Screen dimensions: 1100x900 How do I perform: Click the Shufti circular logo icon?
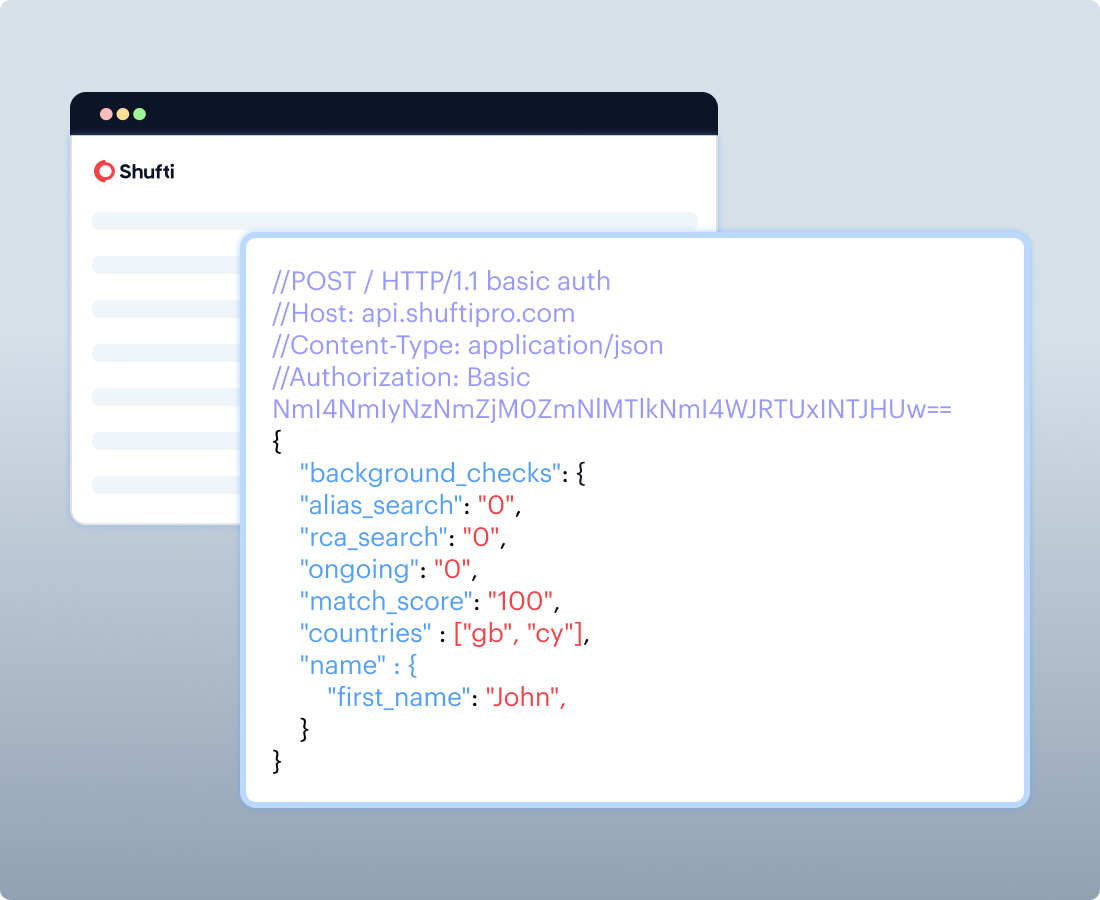point(104,172)
